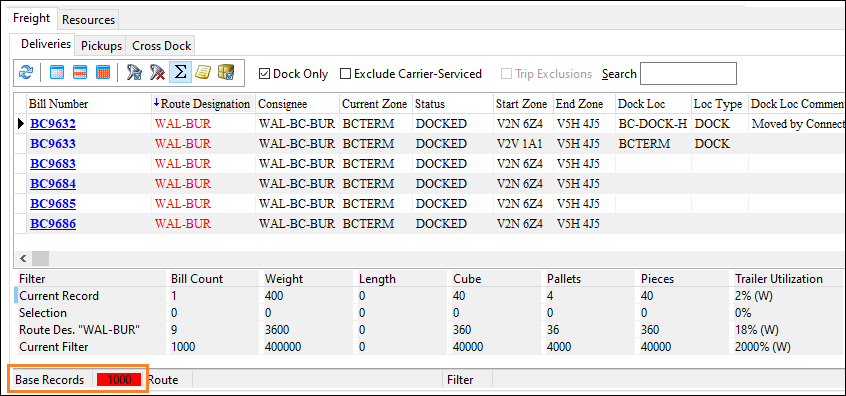Click the filter funnel with red X icon
846x396 pixels.
click(157, 73)
